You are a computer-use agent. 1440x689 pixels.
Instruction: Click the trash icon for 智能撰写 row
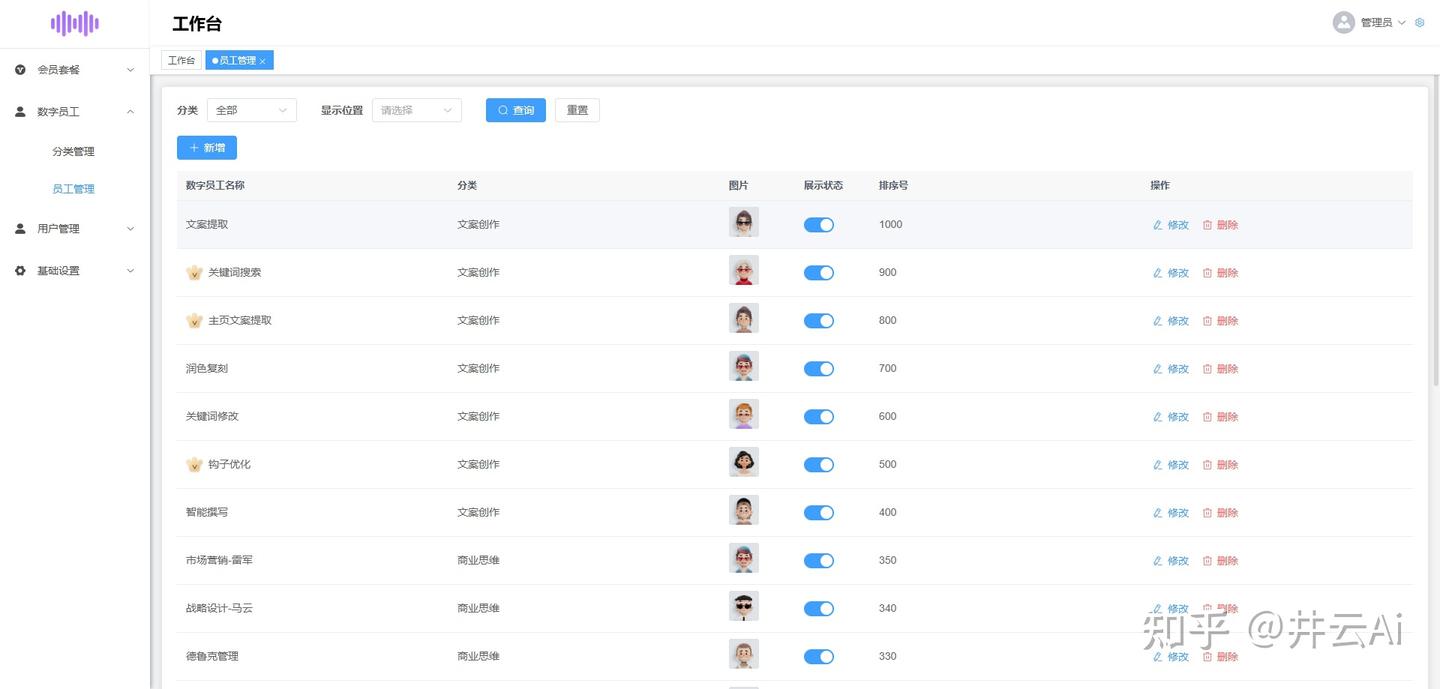1207,513
